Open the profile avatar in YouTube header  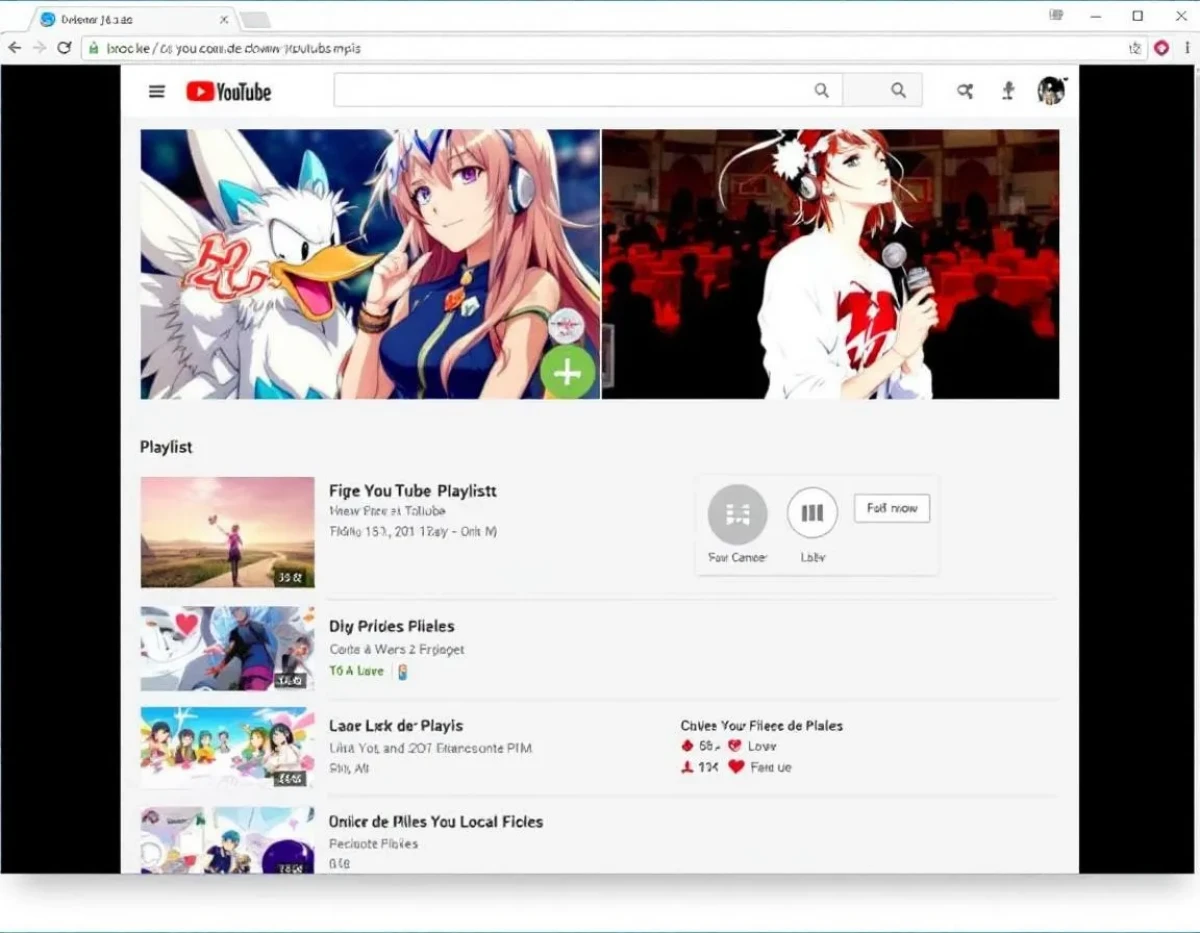click(x=1051, y=91)
